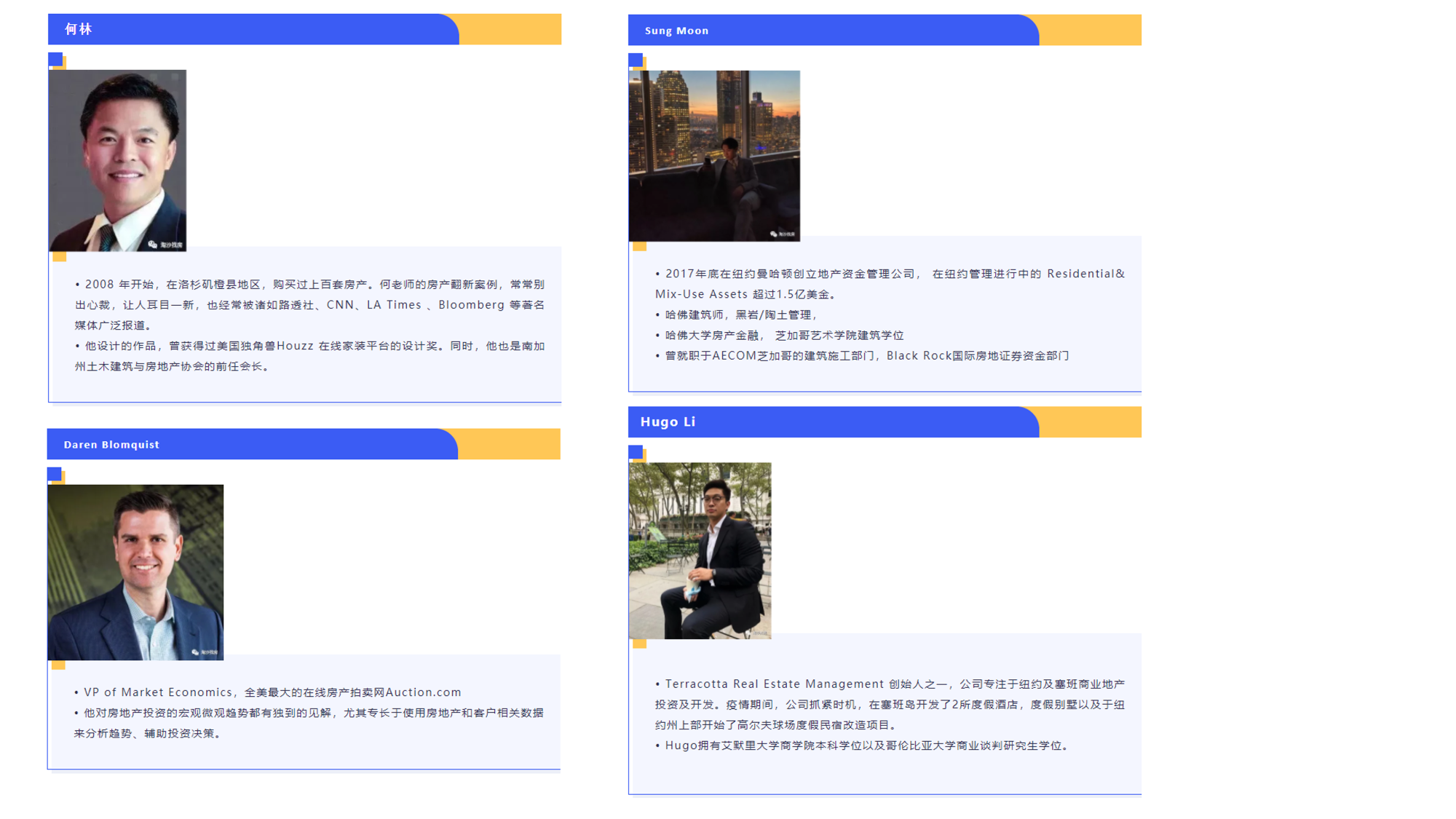
Task: Click yellow square below Hugo Li photo
Action: click(639, 644)
